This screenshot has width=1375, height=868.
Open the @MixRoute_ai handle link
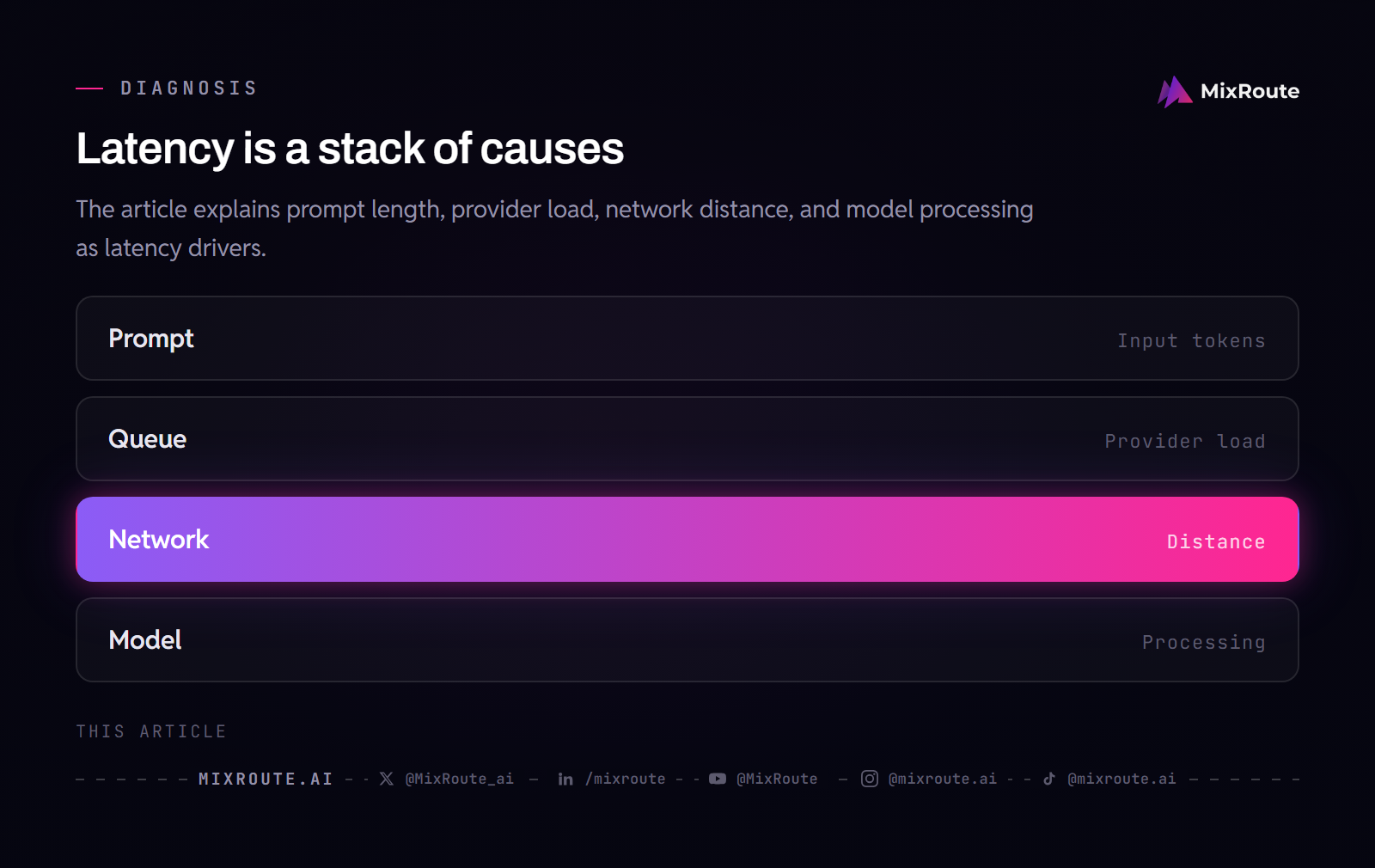[460, 779]
